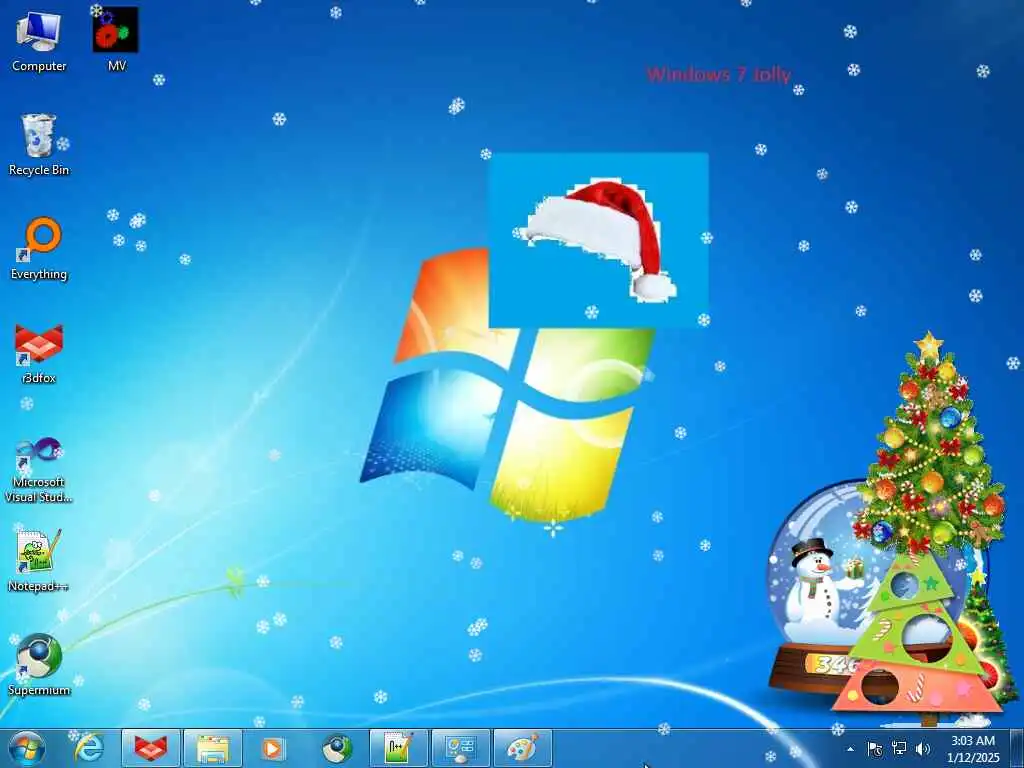1024x768 pixels.
Task: Open the Computer desktop icon
Action: click(x=39, y=40)
